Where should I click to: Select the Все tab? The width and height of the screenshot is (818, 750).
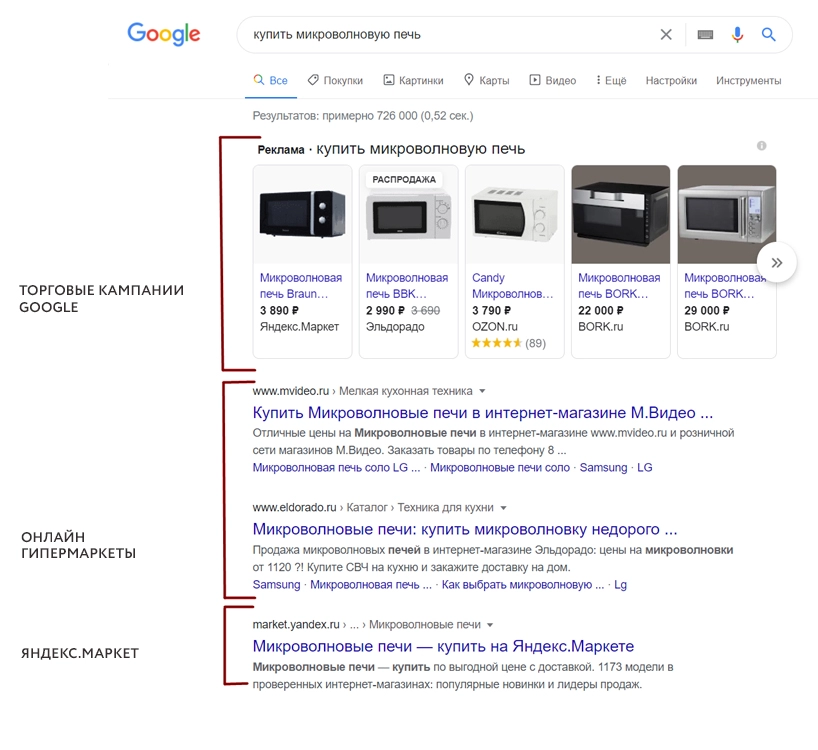(271, 80)
